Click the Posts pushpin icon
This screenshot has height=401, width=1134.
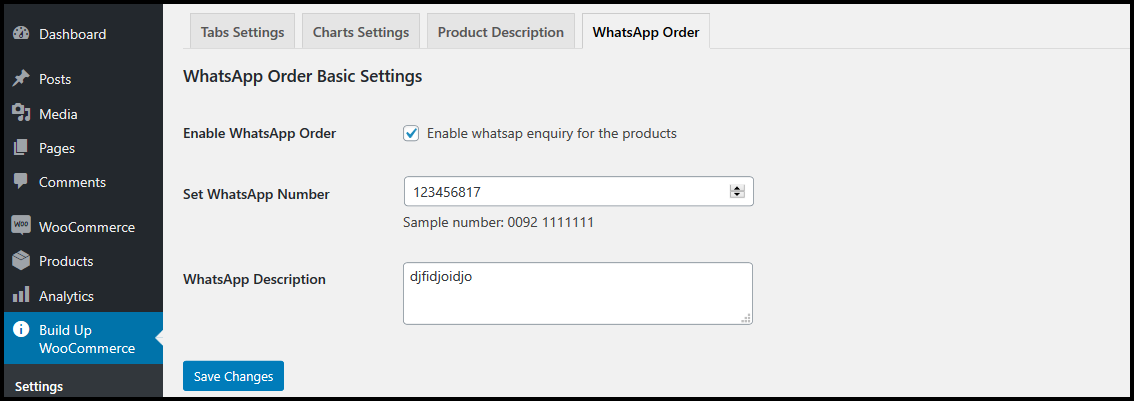pos(21,79)
